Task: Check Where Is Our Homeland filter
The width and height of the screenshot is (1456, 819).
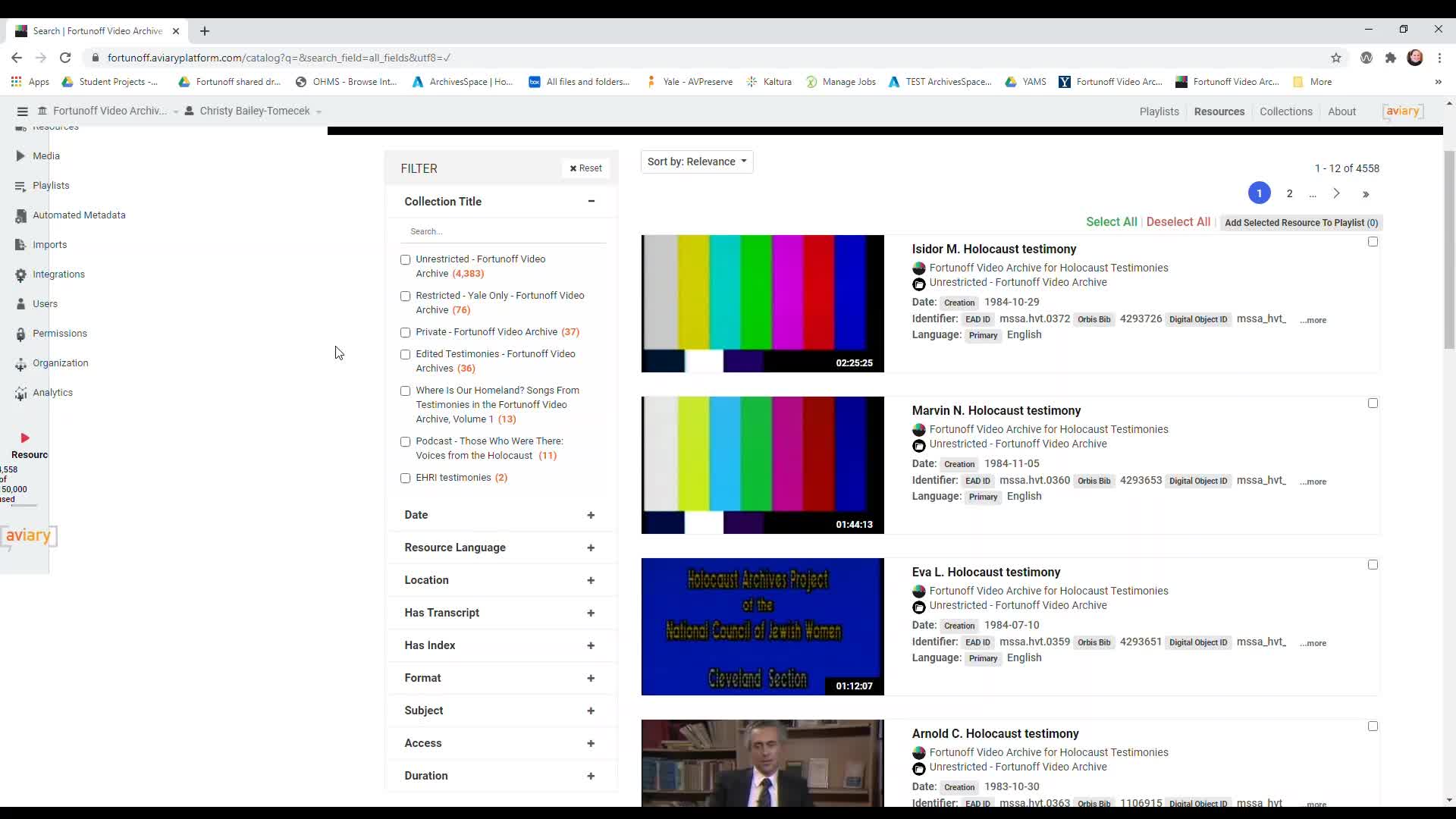Action: click(406, 391)
